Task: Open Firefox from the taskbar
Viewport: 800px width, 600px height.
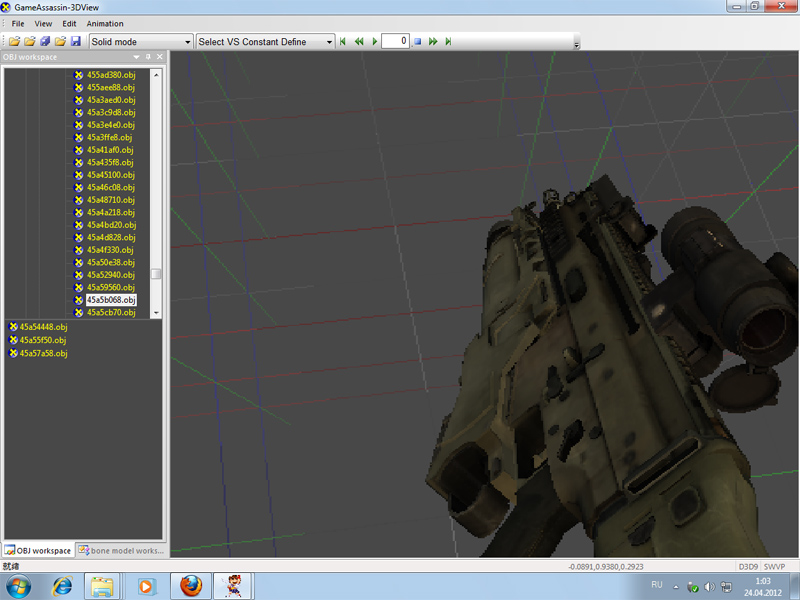Action: 190,585
